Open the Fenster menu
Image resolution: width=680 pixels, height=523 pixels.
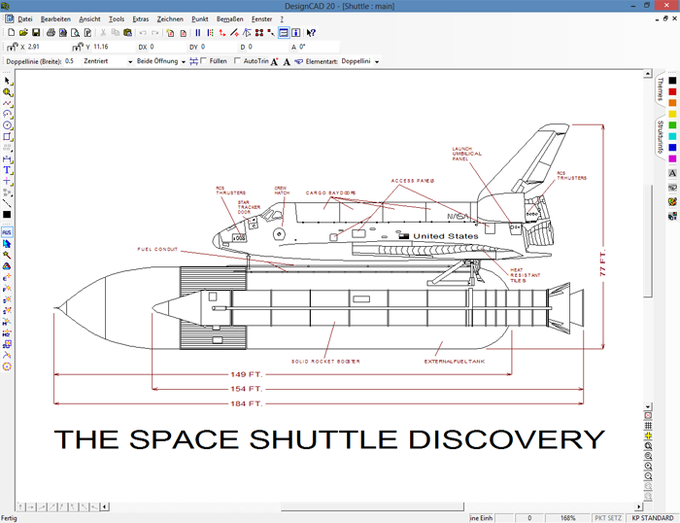[x=262, y=19]
